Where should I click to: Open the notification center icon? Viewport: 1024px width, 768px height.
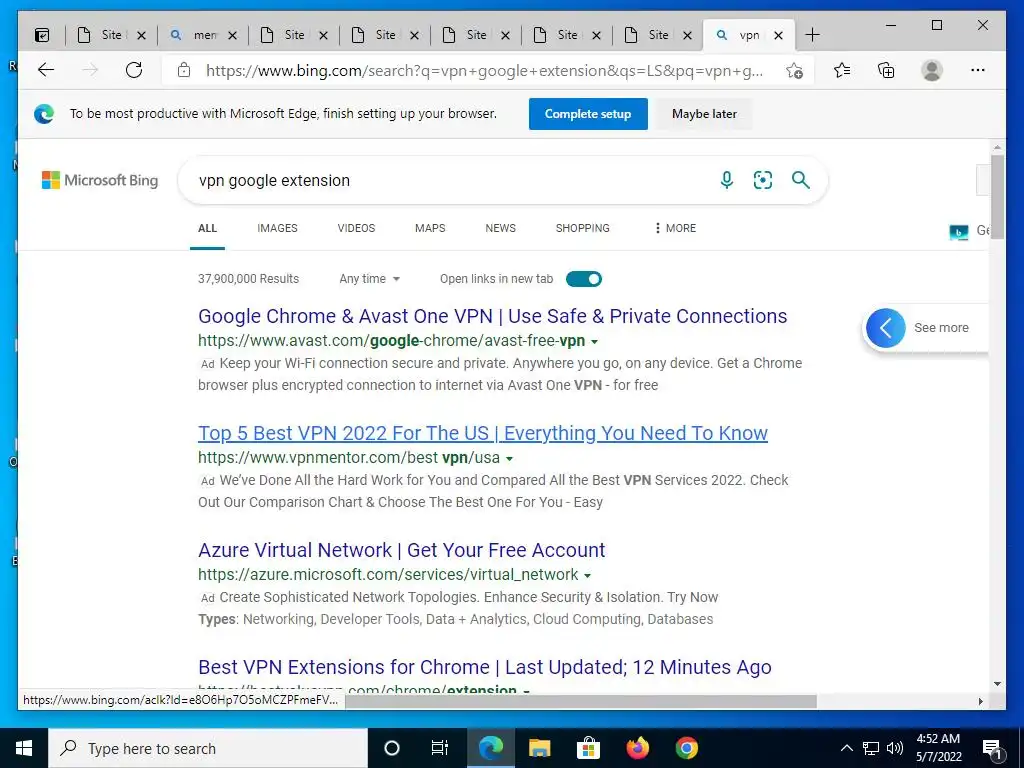tap(993, 750)
